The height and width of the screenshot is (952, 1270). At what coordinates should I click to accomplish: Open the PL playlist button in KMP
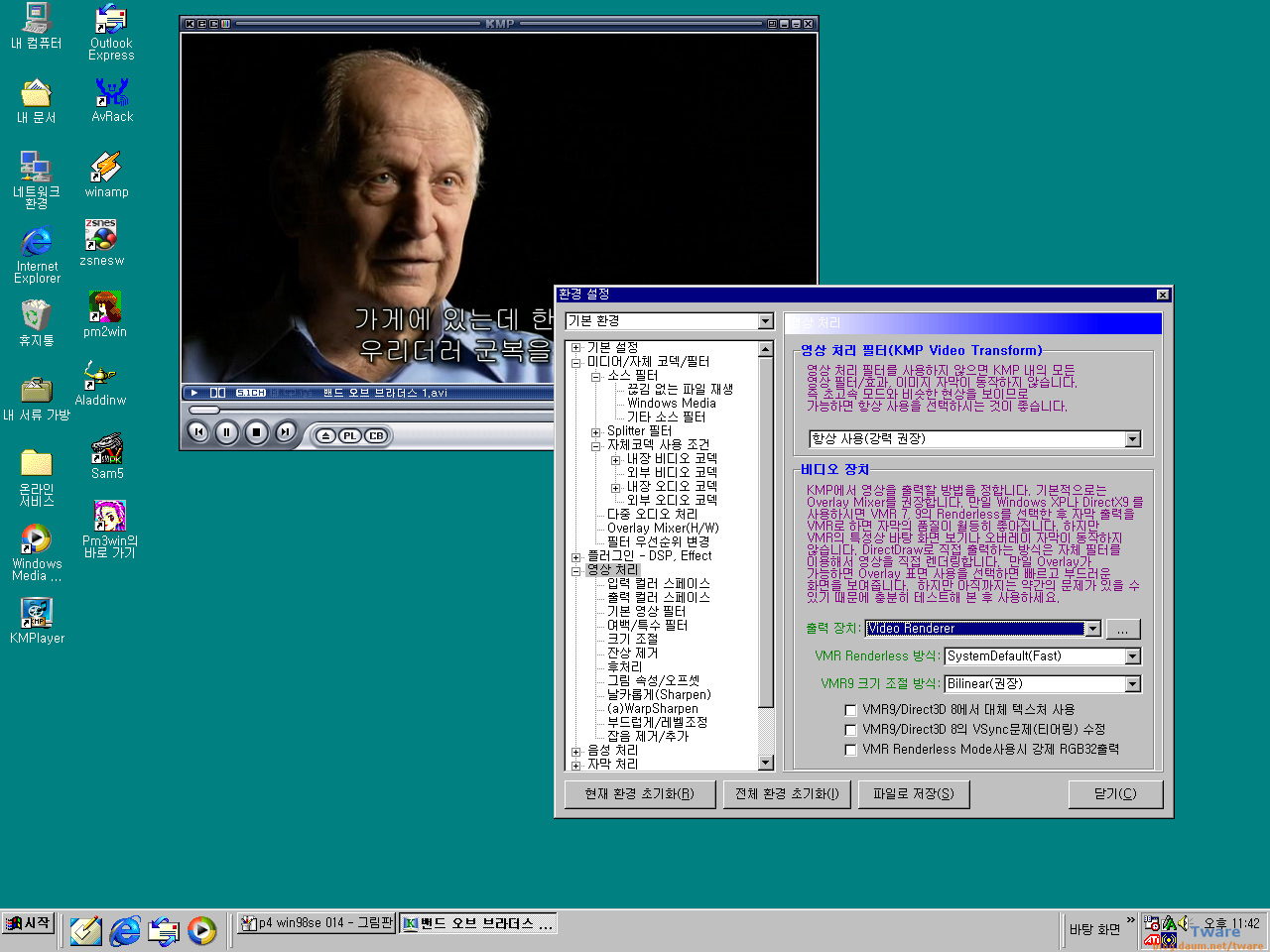(x=350, y=435)
